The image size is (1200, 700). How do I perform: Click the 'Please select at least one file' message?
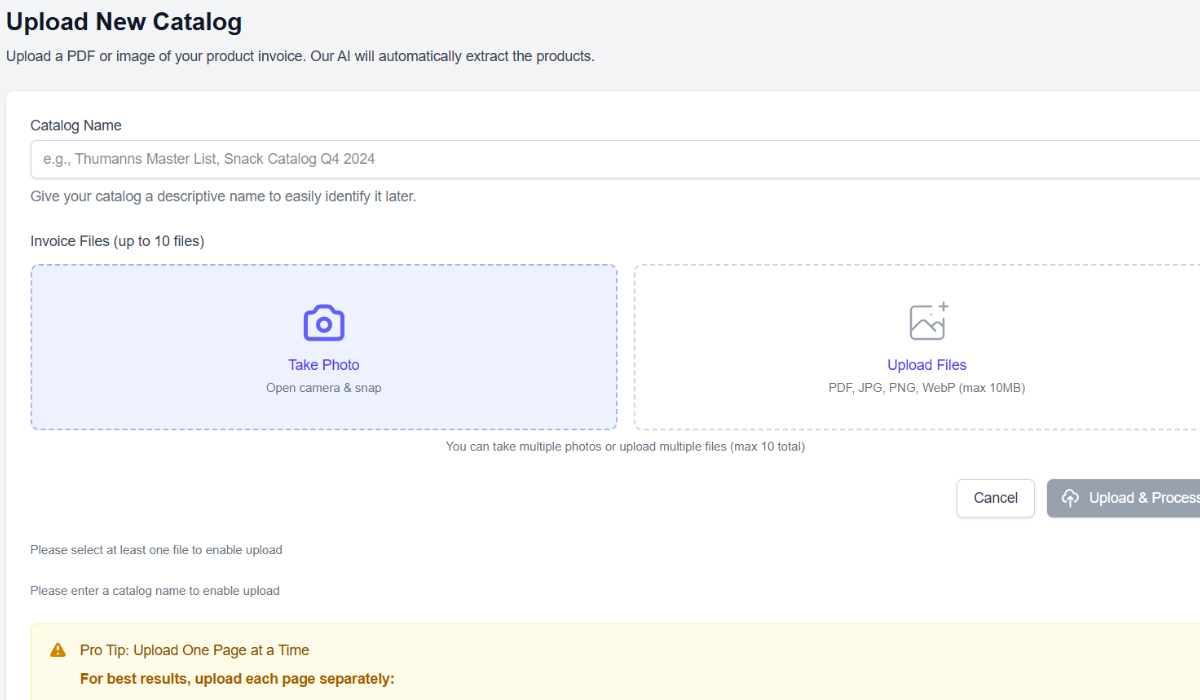156,549
